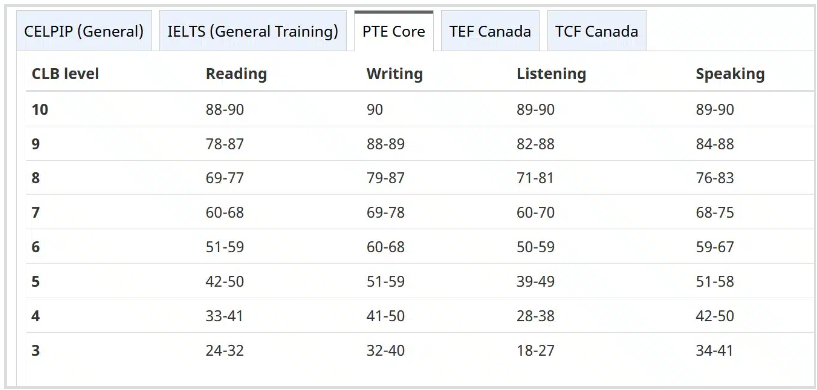
Task: Switch to IELTS (General Training) tab
Action: pos(253,31)
